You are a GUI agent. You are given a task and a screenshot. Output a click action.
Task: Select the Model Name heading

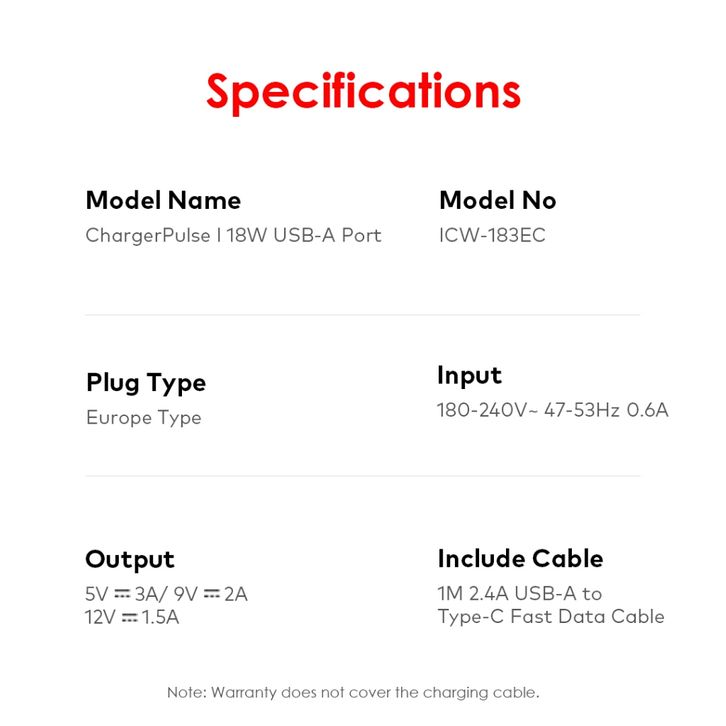click(163, 200)
